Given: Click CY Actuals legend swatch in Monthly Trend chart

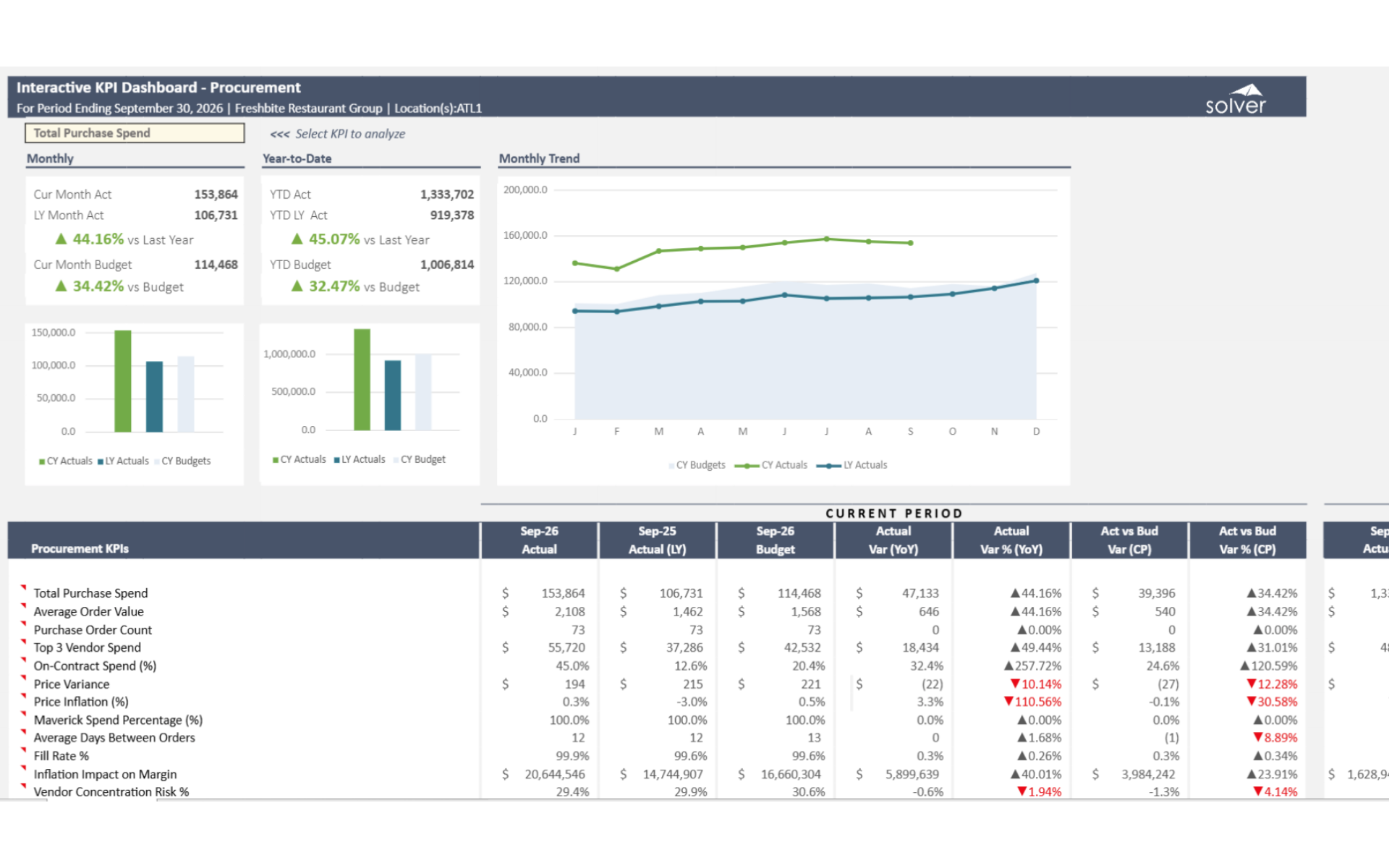Looking at the screenshot, I should coord(747,466).
